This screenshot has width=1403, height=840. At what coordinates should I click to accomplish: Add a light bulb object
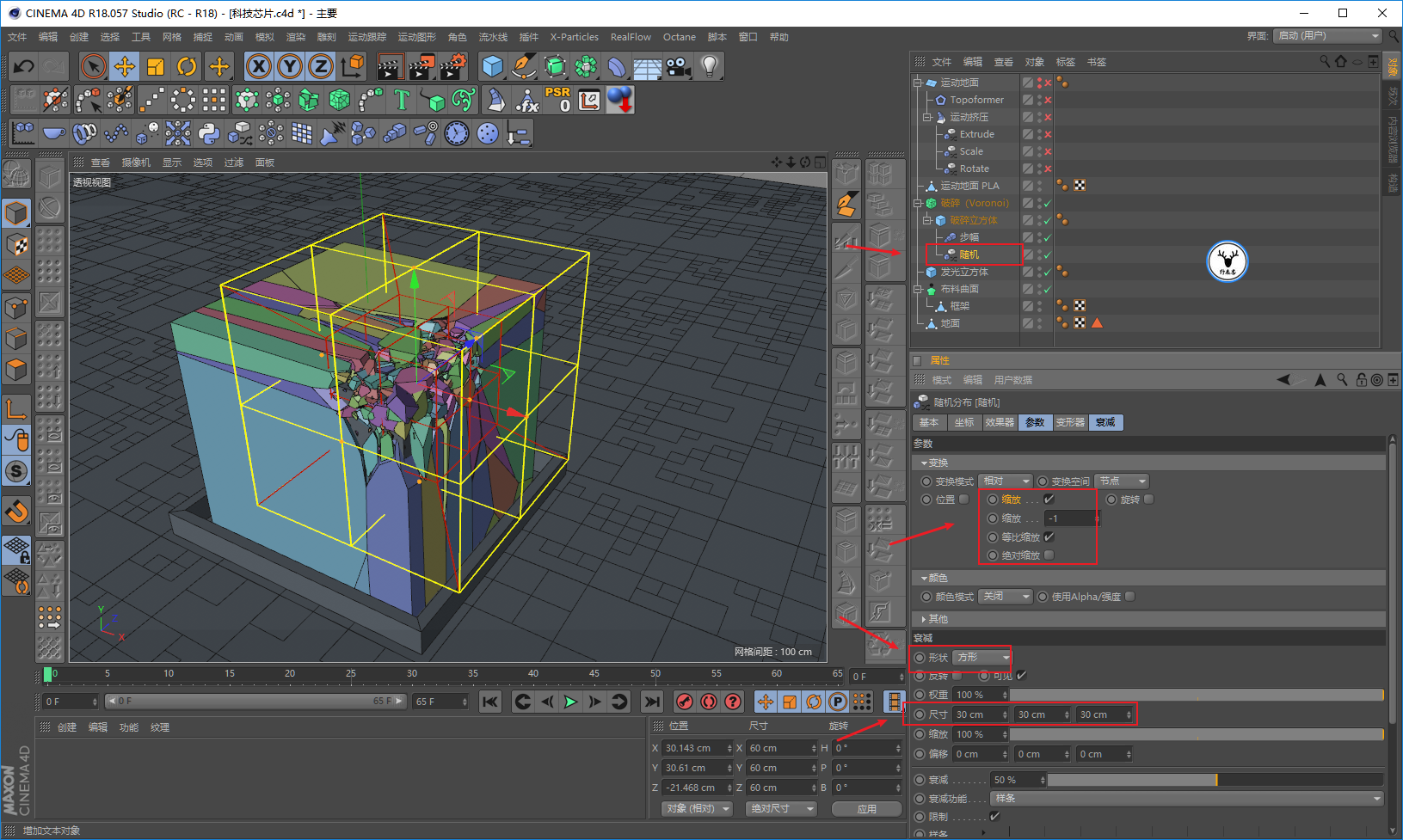(x=710, y=66)
